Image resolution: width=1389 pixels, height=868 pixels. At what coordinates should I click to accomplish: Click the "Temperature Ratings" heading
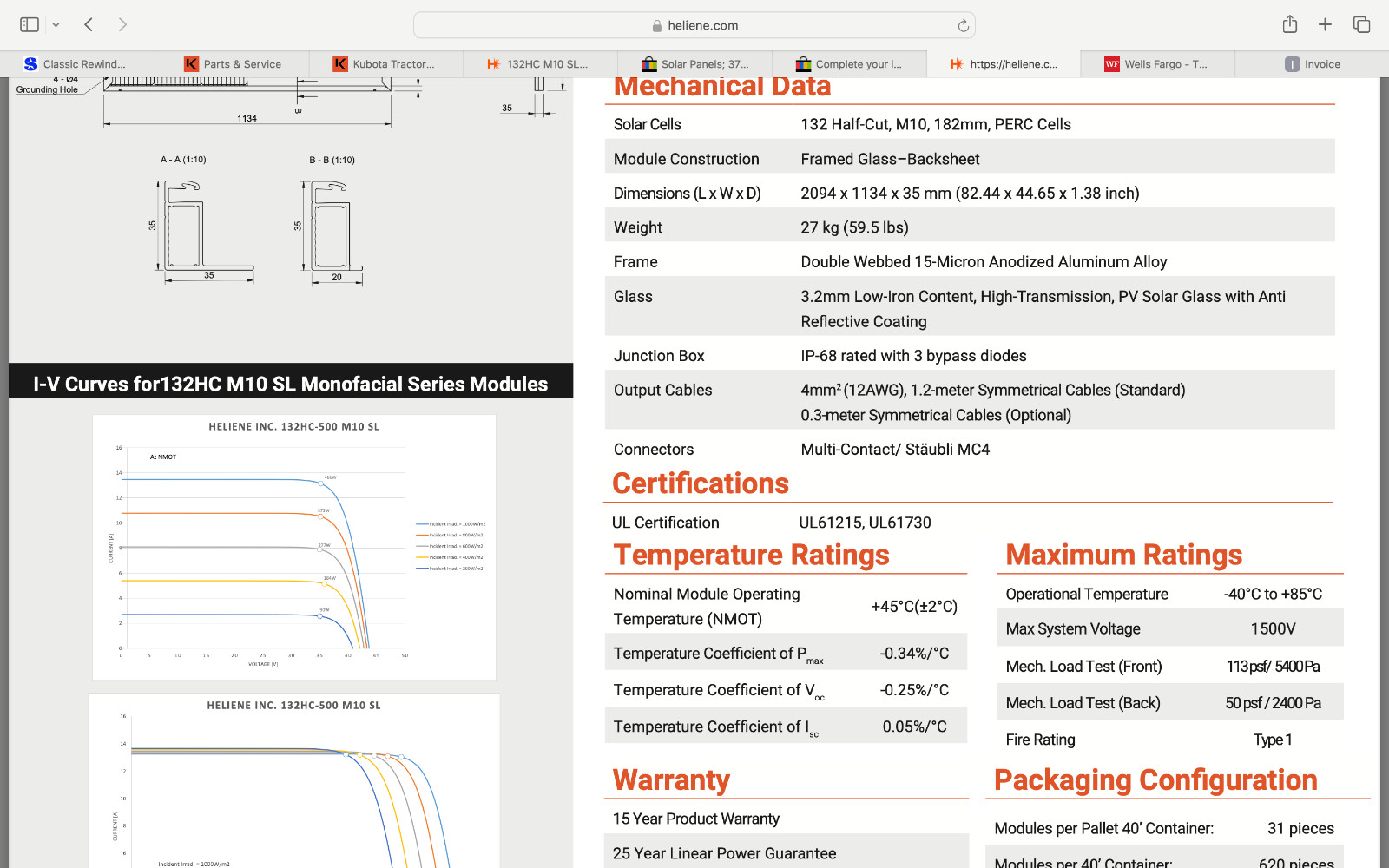point(751,555)
